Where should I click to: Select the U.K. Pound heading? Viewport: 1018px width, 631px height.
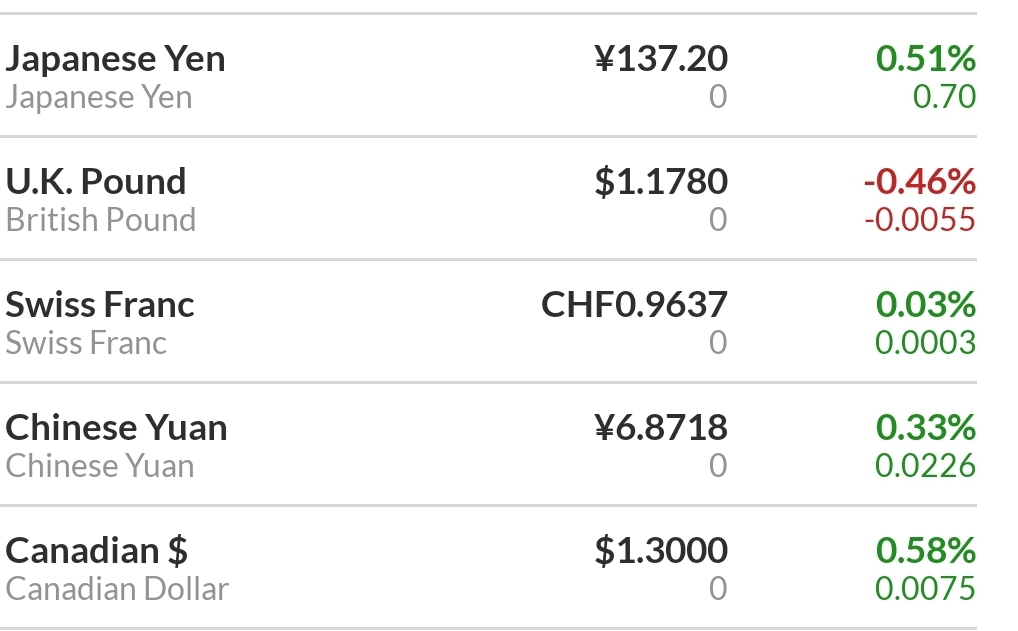click(95, 181)
